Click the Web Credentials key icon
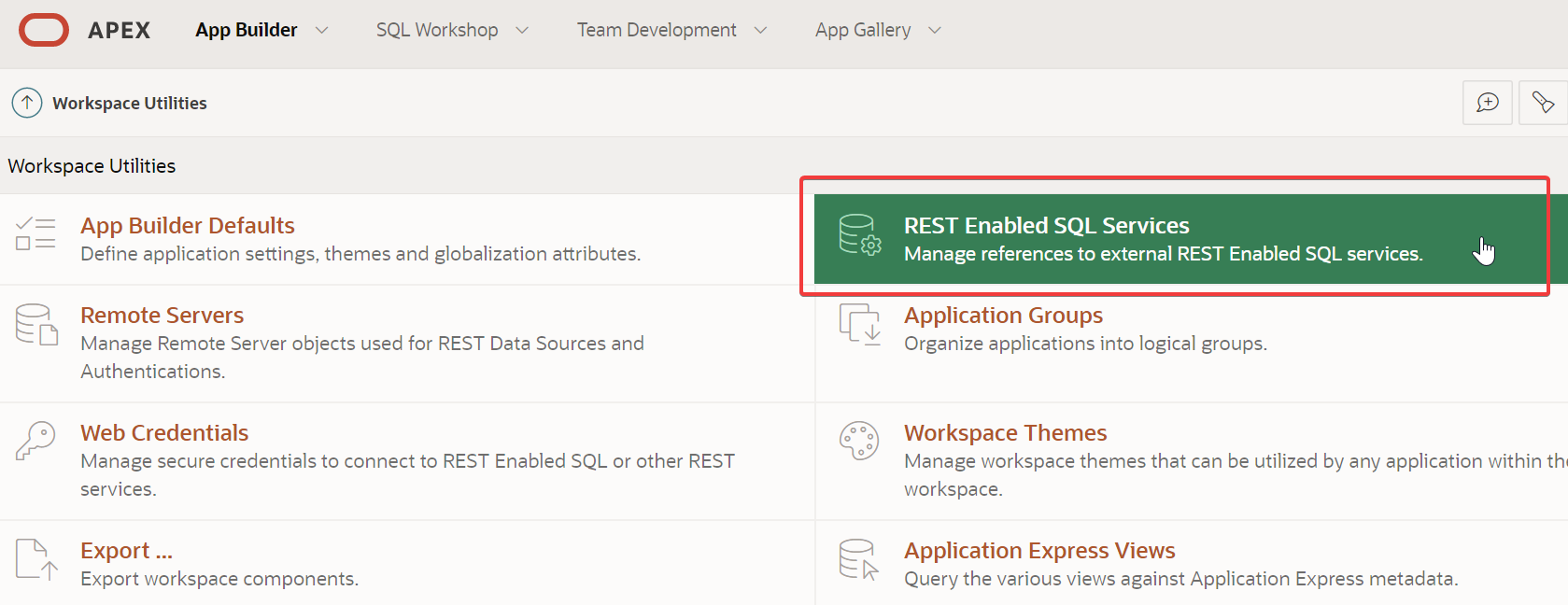This screenshot has height=605, width=1568. point(35,441)
